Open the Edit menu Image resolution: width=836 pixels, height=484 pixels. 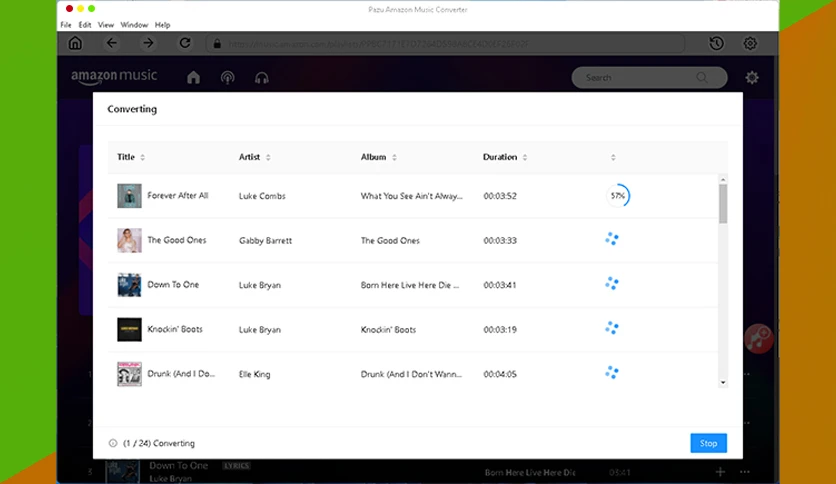[x=85, y=25]
